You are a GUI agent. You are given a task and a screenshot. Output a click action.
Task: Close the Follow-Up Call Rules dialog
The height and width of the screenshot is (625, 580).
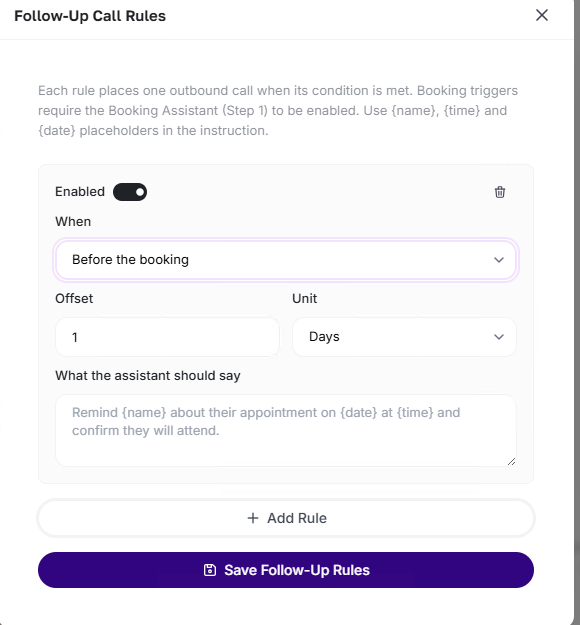click(x=542, y=15)
